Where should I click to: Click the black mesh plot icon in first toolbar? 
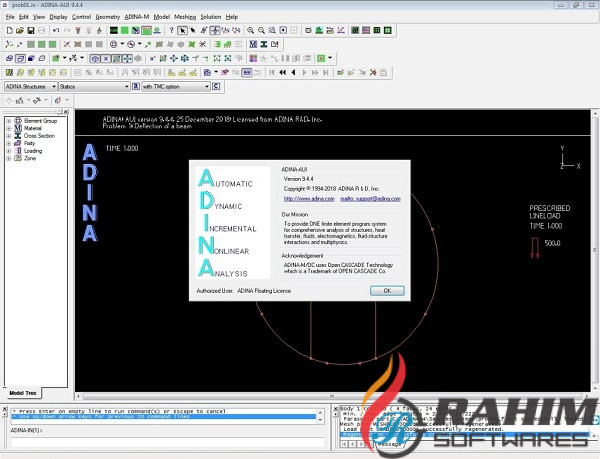click(x=114, y=30)
